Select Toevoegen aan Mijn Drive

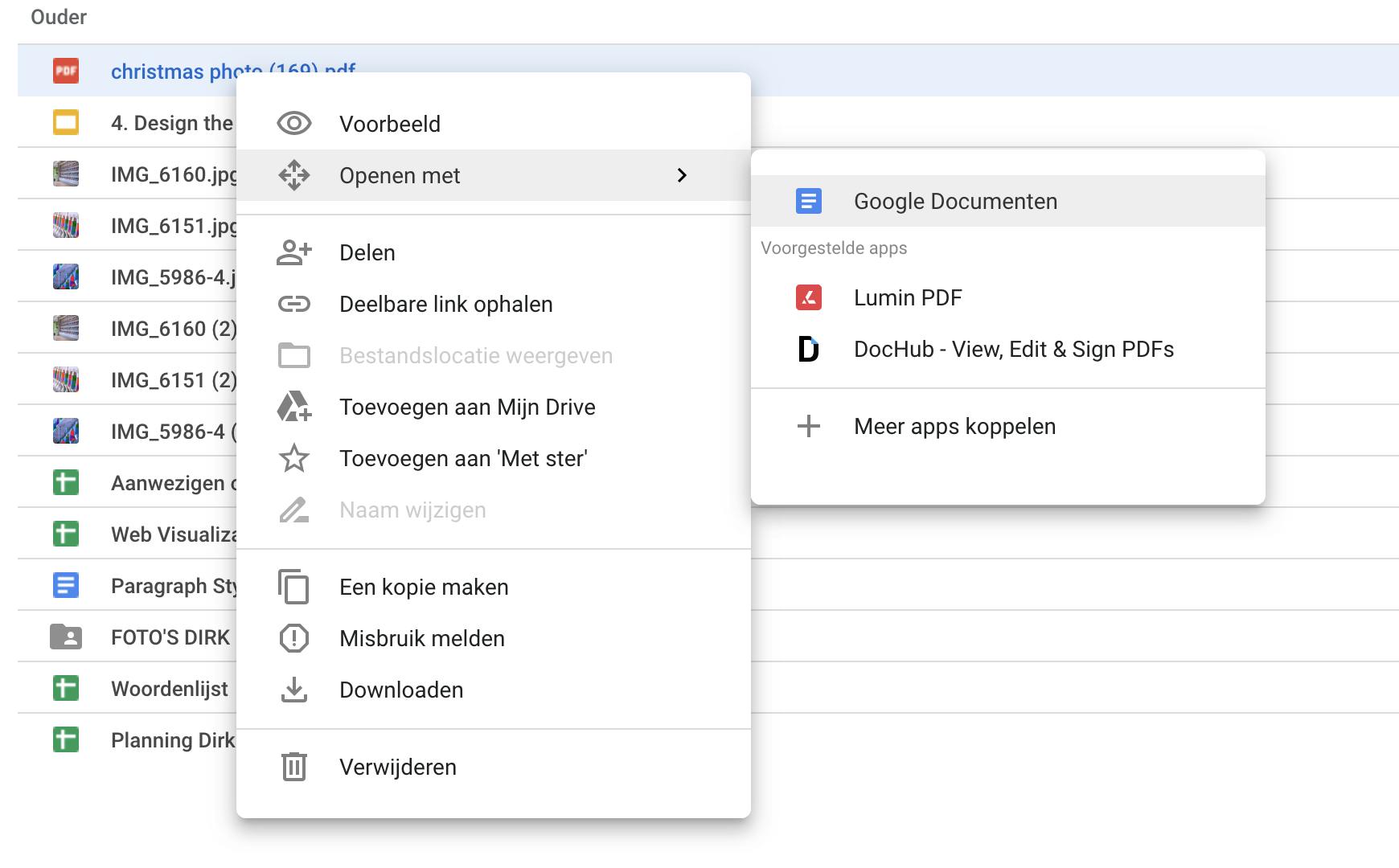click(467, 407)
